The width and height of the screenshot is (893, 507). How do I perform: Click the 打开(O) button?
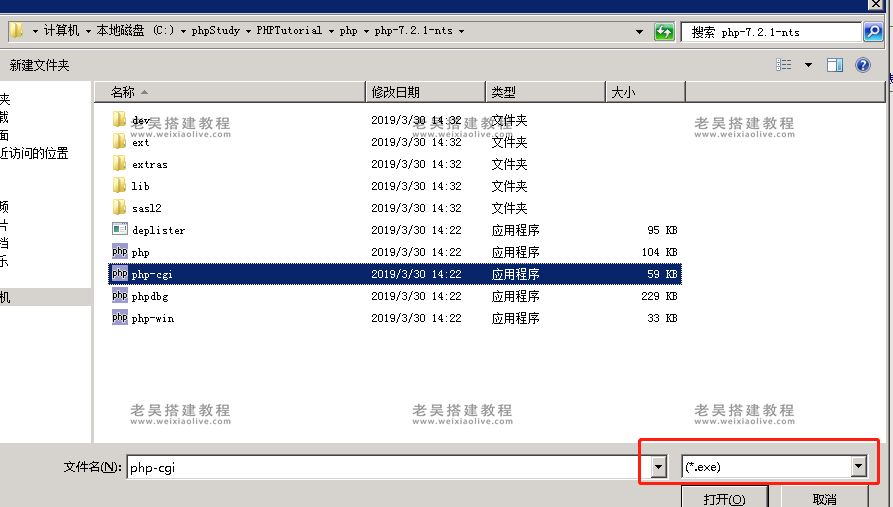[x=724, y=497]
